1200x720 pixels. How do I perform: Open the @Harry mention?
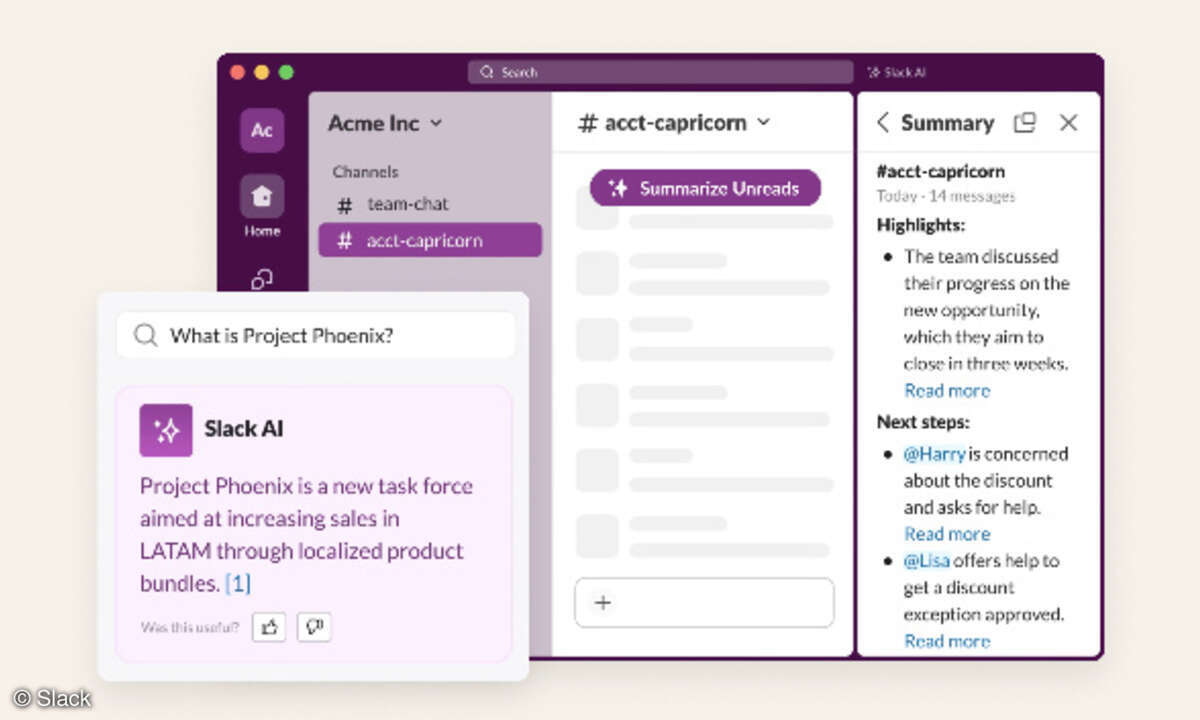pos(935,454)
